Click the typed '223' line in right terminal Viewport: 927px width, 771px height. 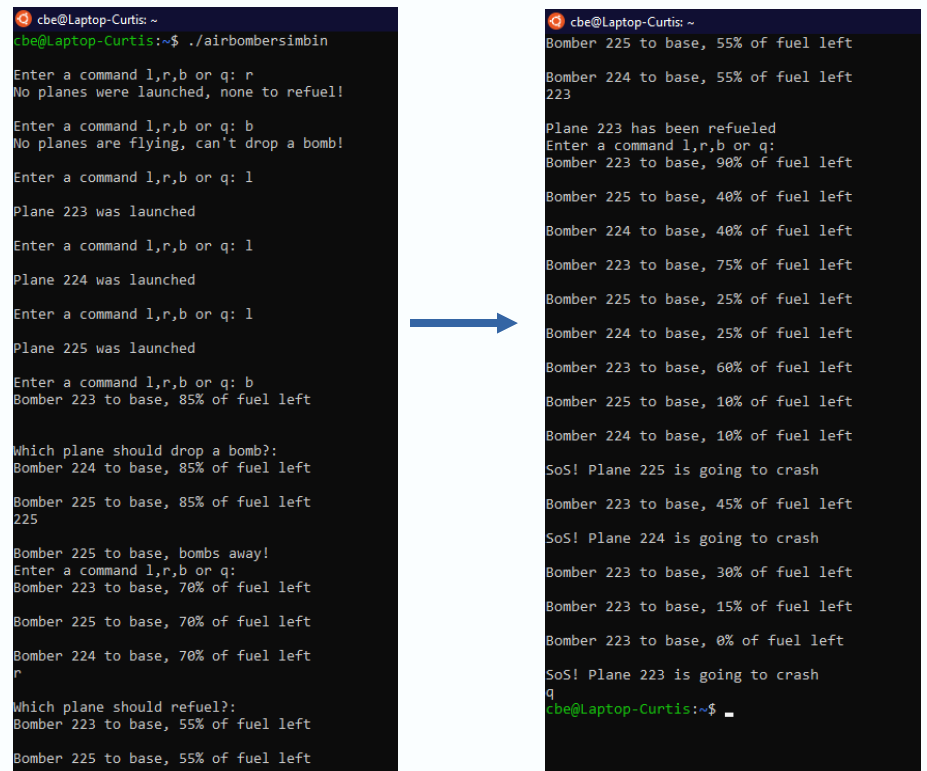pos(558,95)
